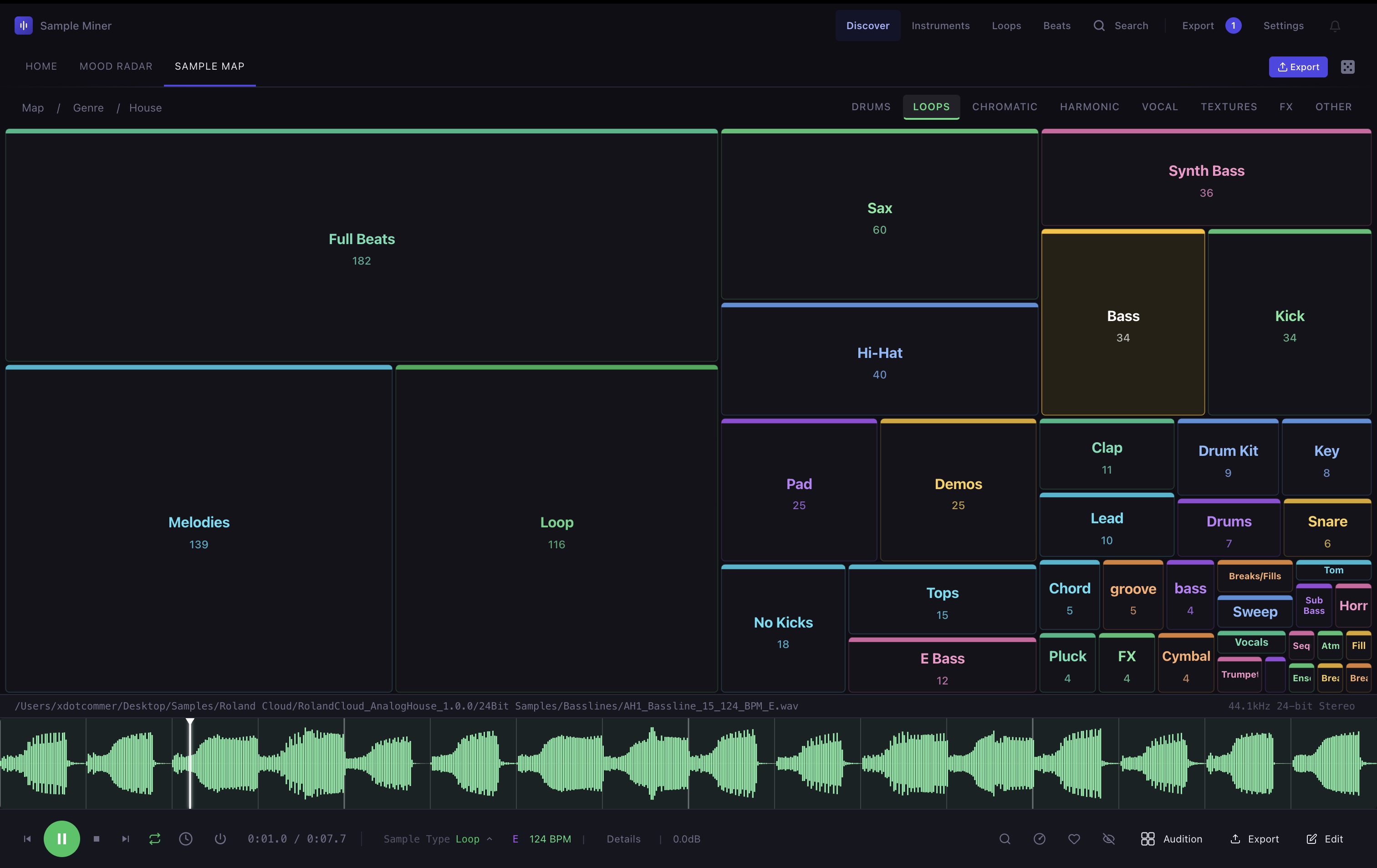Click the E key value
This screenshot has height=868, width=1377.
coord(515,838)
